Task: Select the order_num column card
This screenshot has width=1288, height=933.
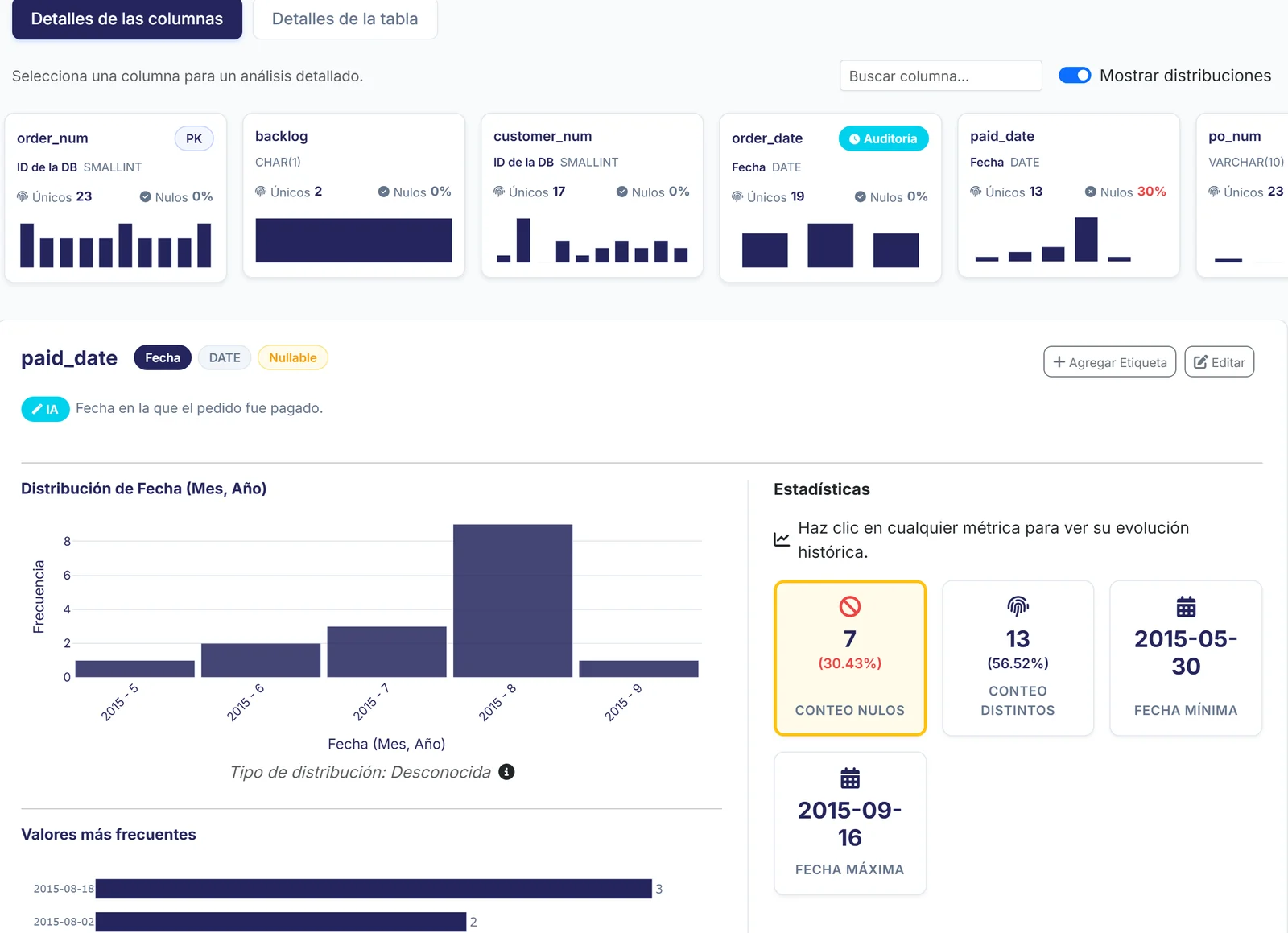Action: pyautogui.click(x=116, y=197)
